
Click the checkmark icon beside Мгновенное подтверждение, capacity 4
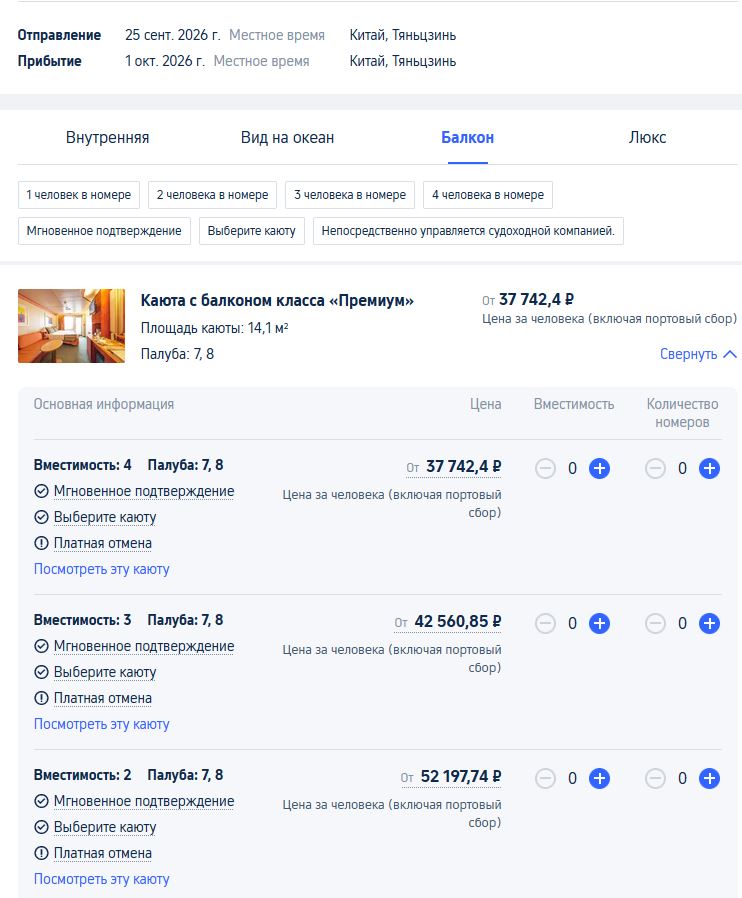(41, 491)
